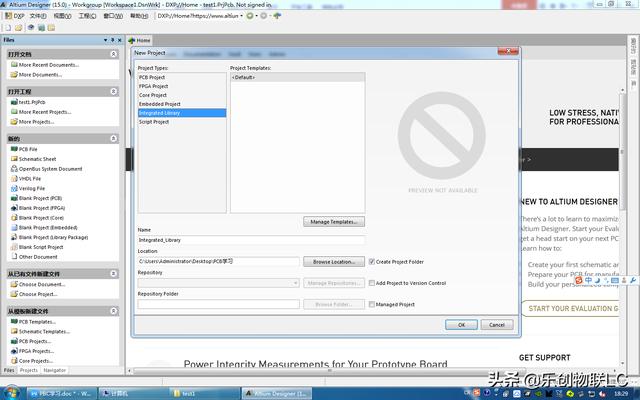Toggle the Managed Project checkbox
The width and height of the screenshot is (640, 400).
tap(372, 304)
